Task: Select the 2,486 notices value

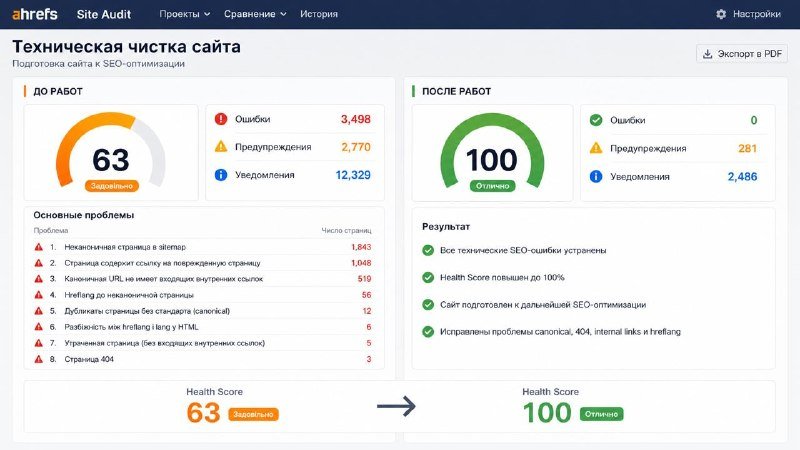Action: (x=742, y=177)
